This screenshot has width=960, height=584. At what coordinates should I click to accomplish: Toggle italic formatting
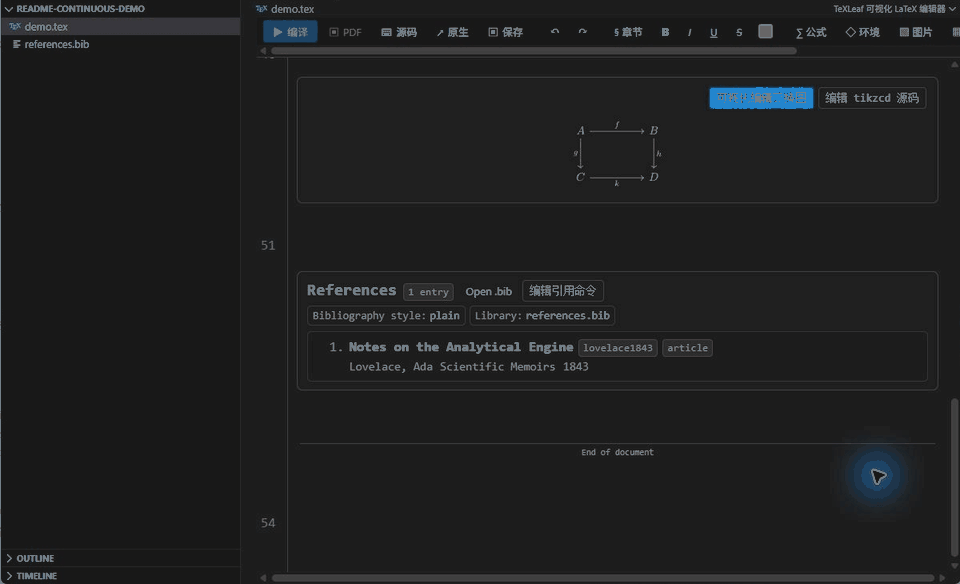tap(689, 32)
